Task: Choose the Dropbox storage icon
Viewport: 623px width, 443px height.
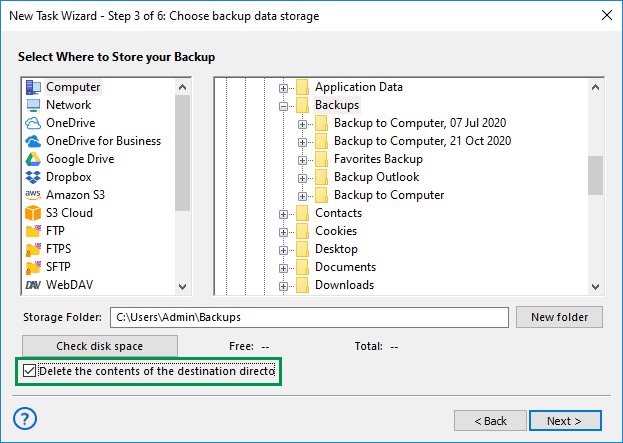Action: click(33, 177)
